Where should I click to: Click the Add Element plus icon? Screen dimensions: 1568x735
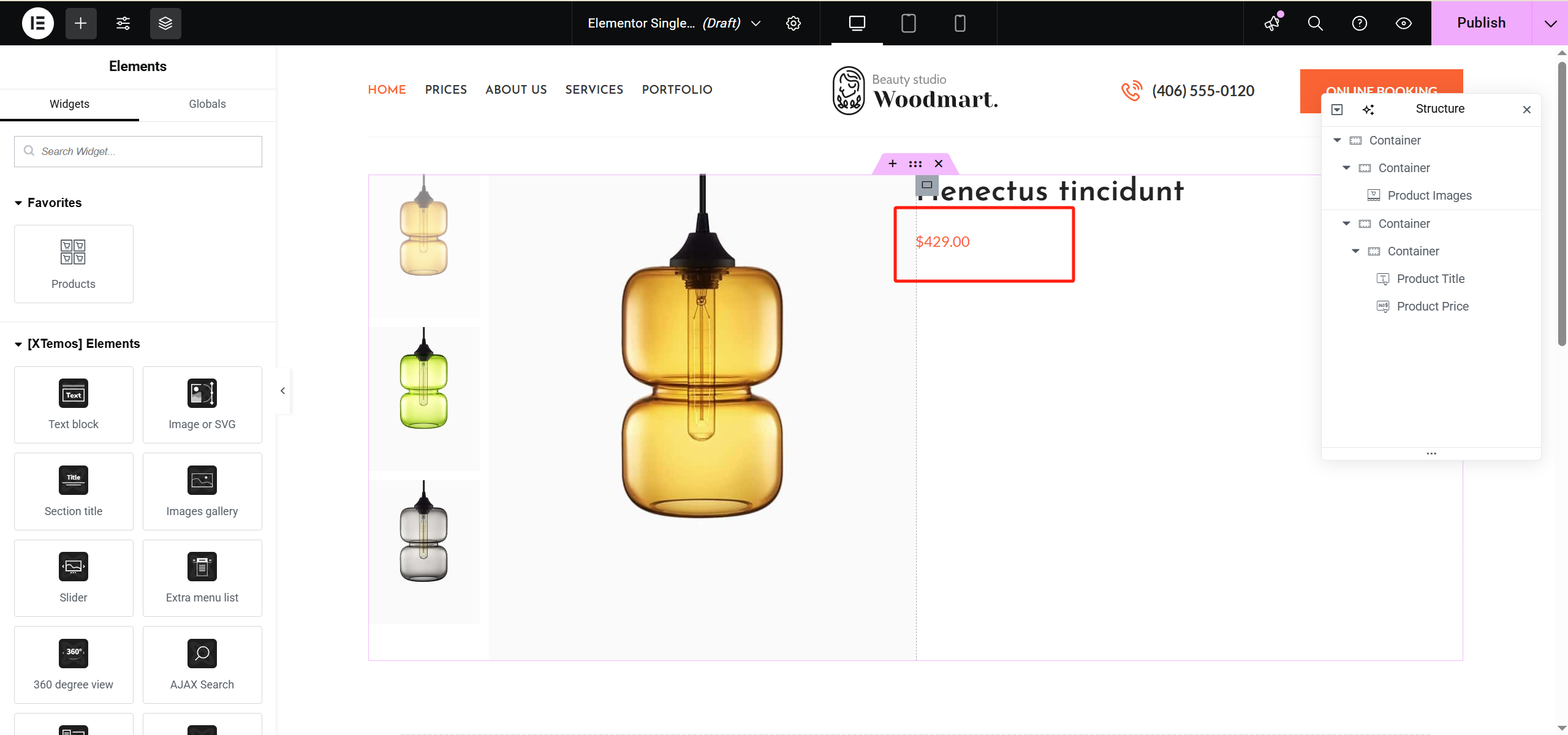81,23
